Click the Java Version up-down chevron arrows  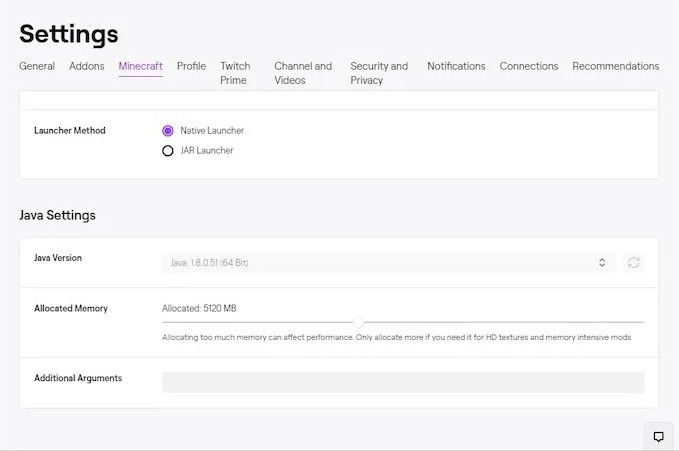[601, 262]
